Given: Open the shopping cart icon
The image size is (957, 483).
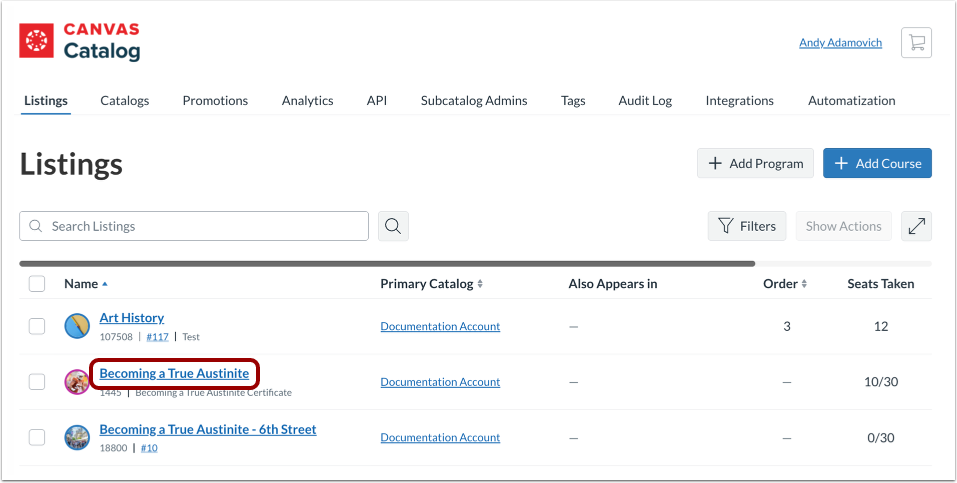Looking at the screenshot, I should click(x=916, y=43).
